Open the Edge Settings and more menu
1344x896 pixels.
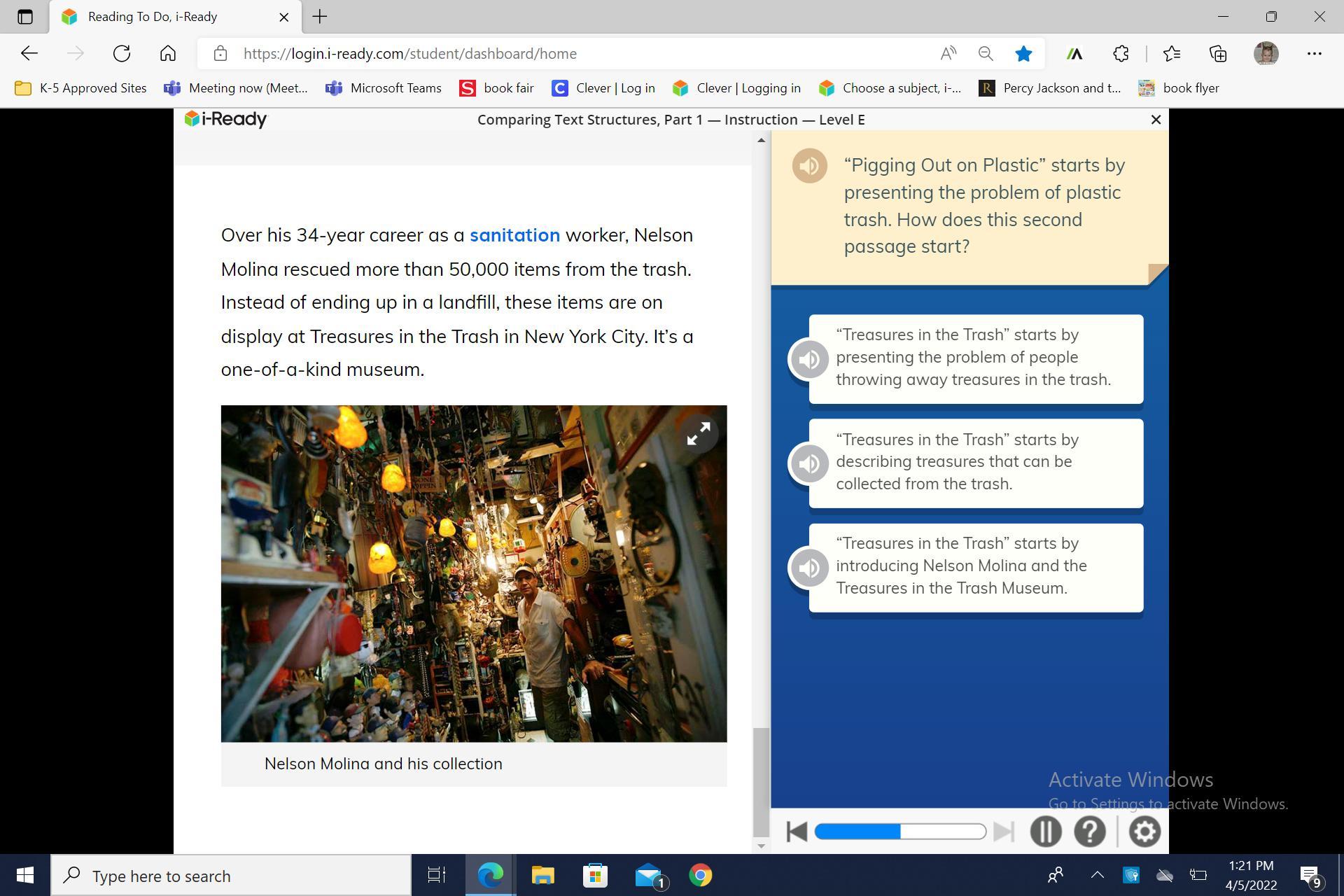(x=1314, y=53)
